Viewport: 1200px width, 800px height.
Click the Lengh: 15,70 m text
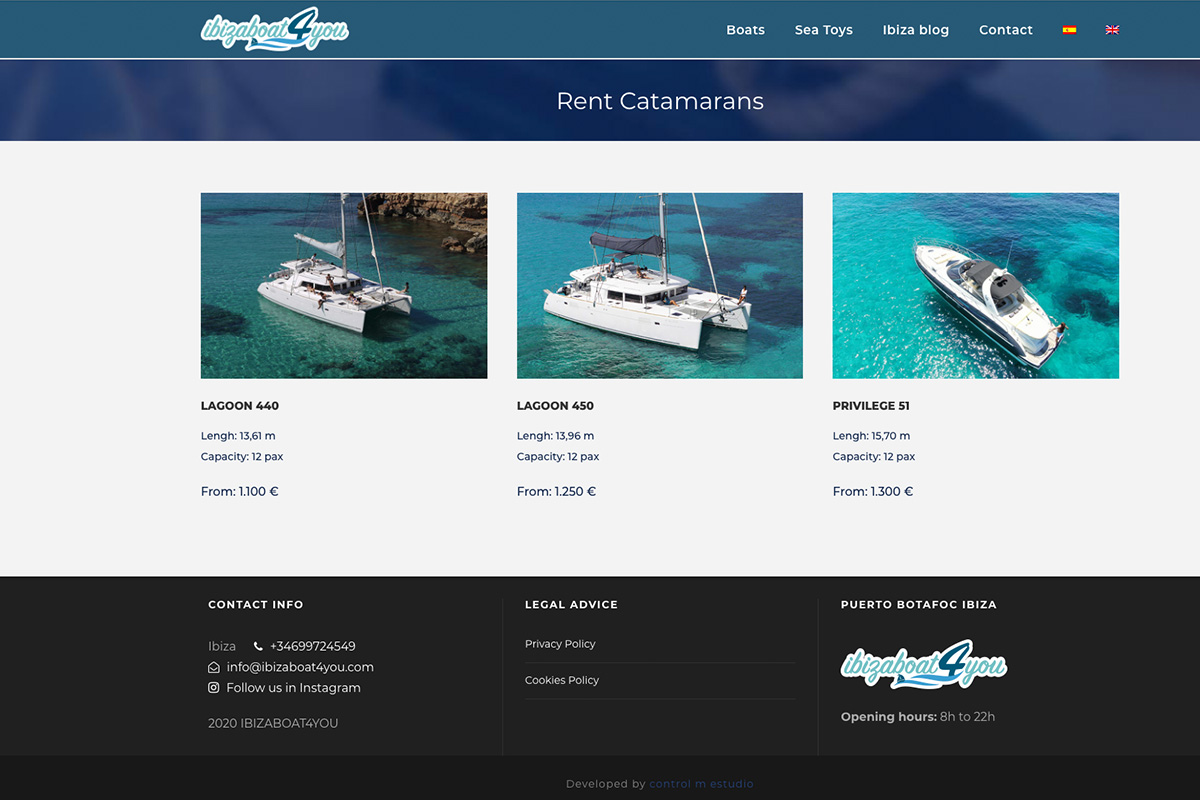pos(871,436)
